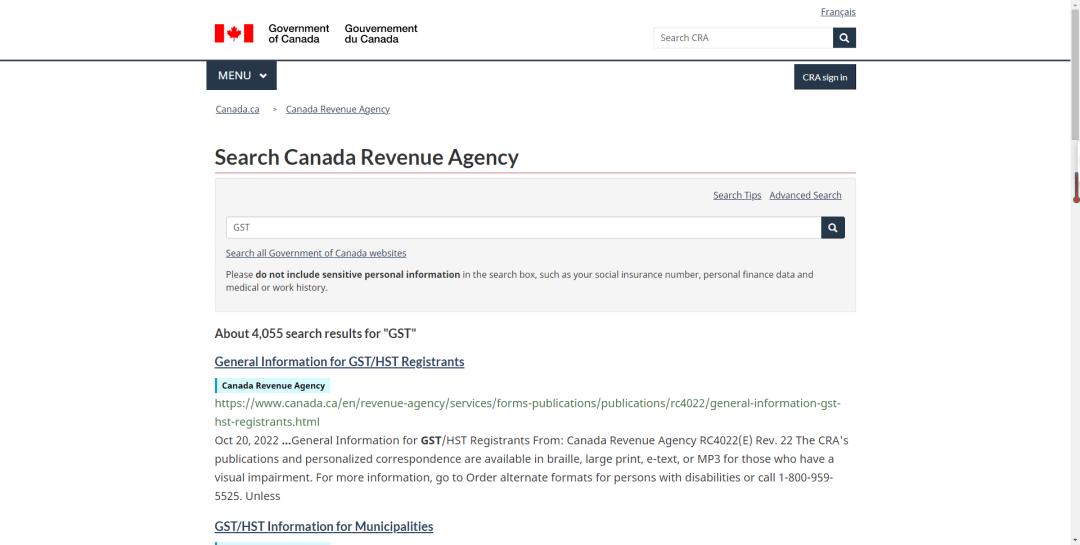Viewport: 1080px width, 545px height.
Task: Open General Information for GST/HST Registrants result
Action: 339,362
